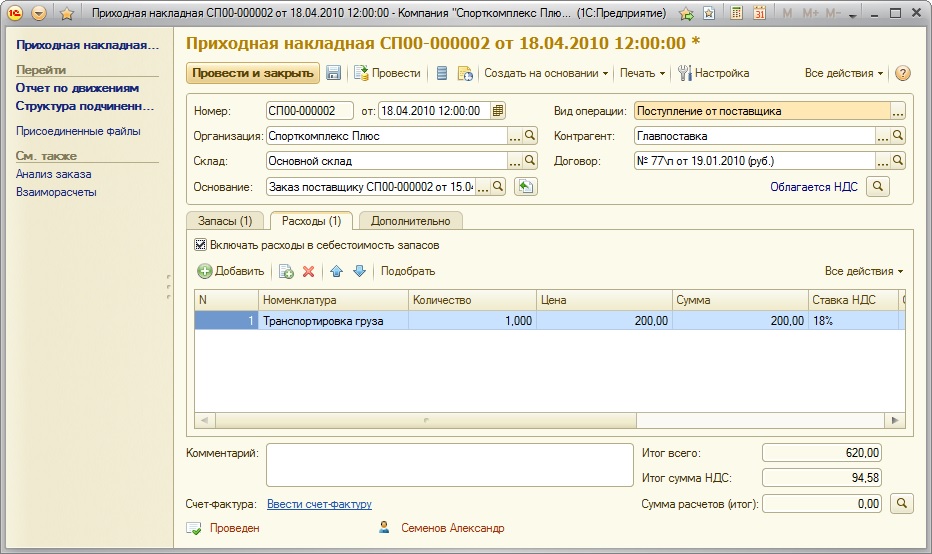Open the 'Печать' dropdown menu
The image size is (932, 554).
click(643, 73)
